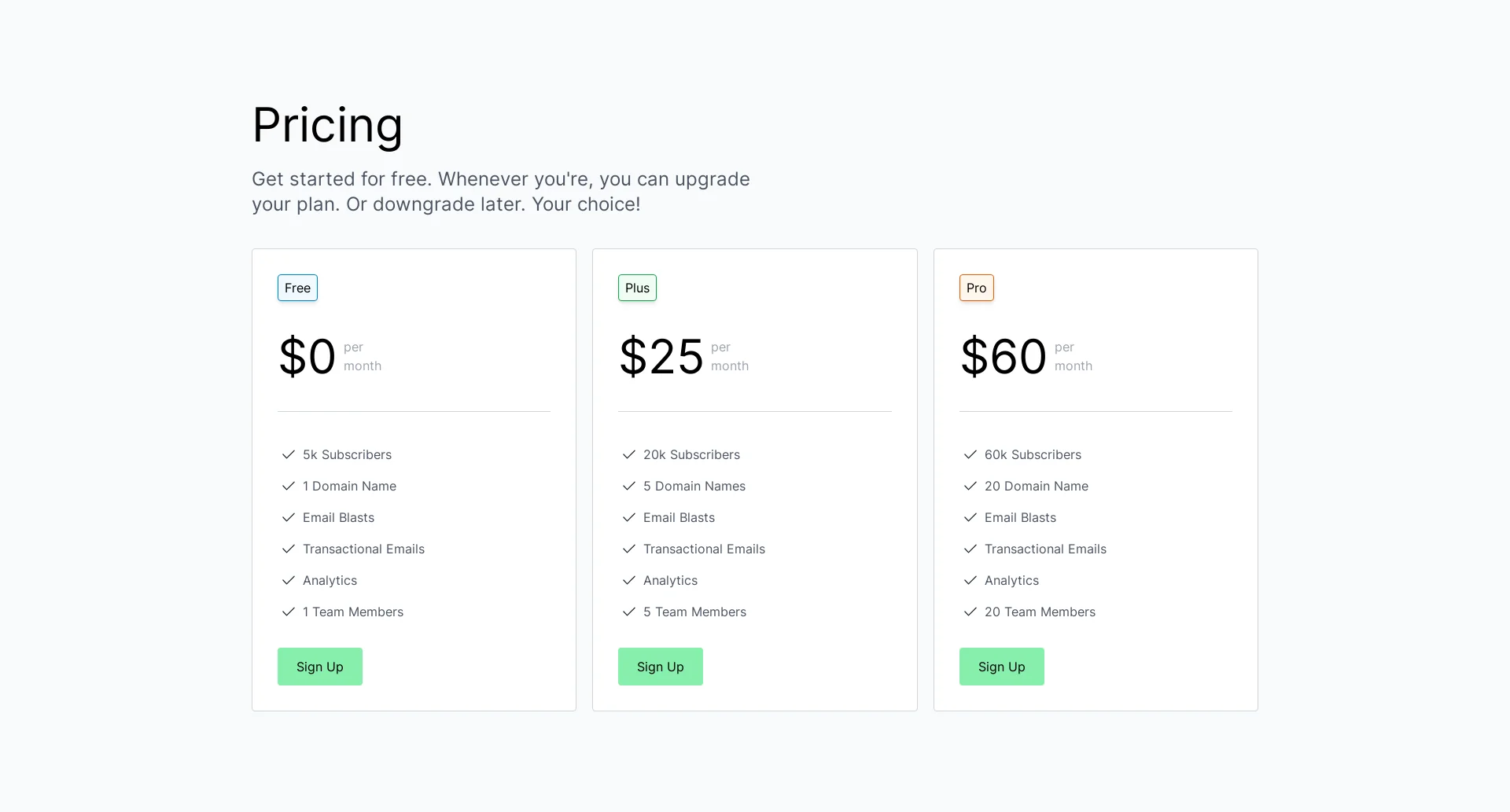Click checkmark next to 1 Team Members

pos(289,612)
